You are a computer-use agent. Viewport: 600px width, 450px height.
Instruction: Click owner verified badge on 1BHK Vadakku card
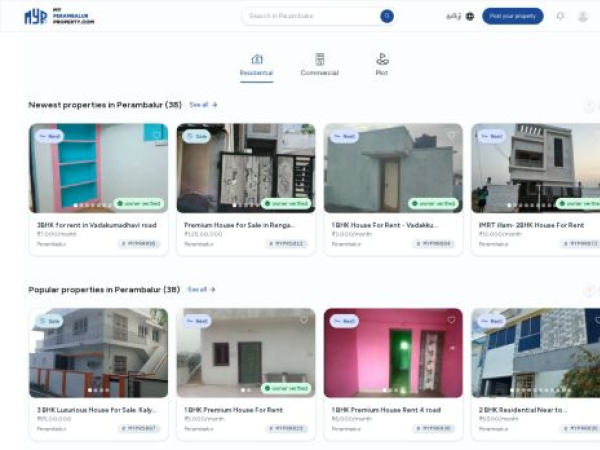434,204
